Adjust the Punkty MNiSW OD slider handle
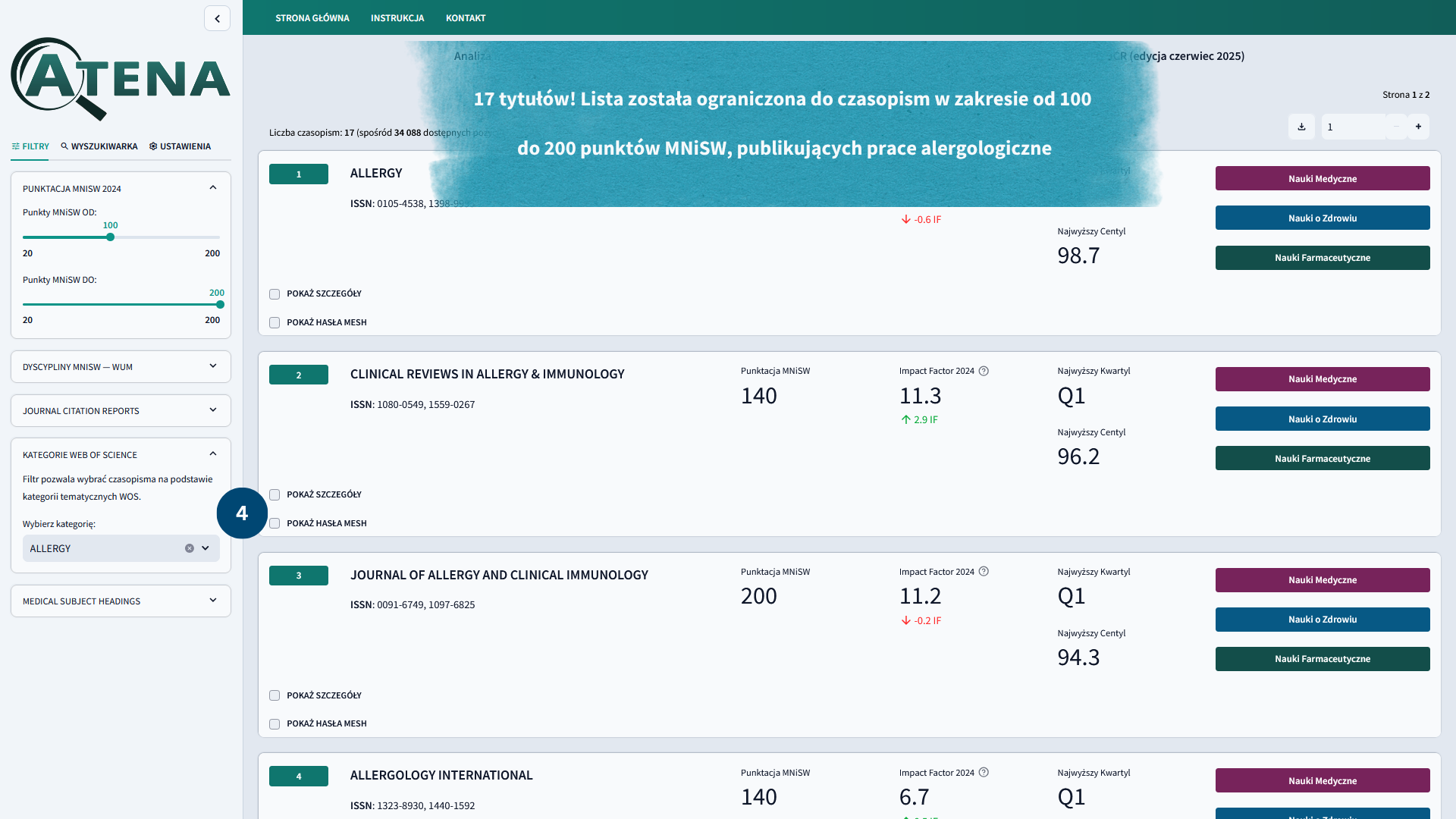The image size is (1456, 819). [x=111, y=237]
